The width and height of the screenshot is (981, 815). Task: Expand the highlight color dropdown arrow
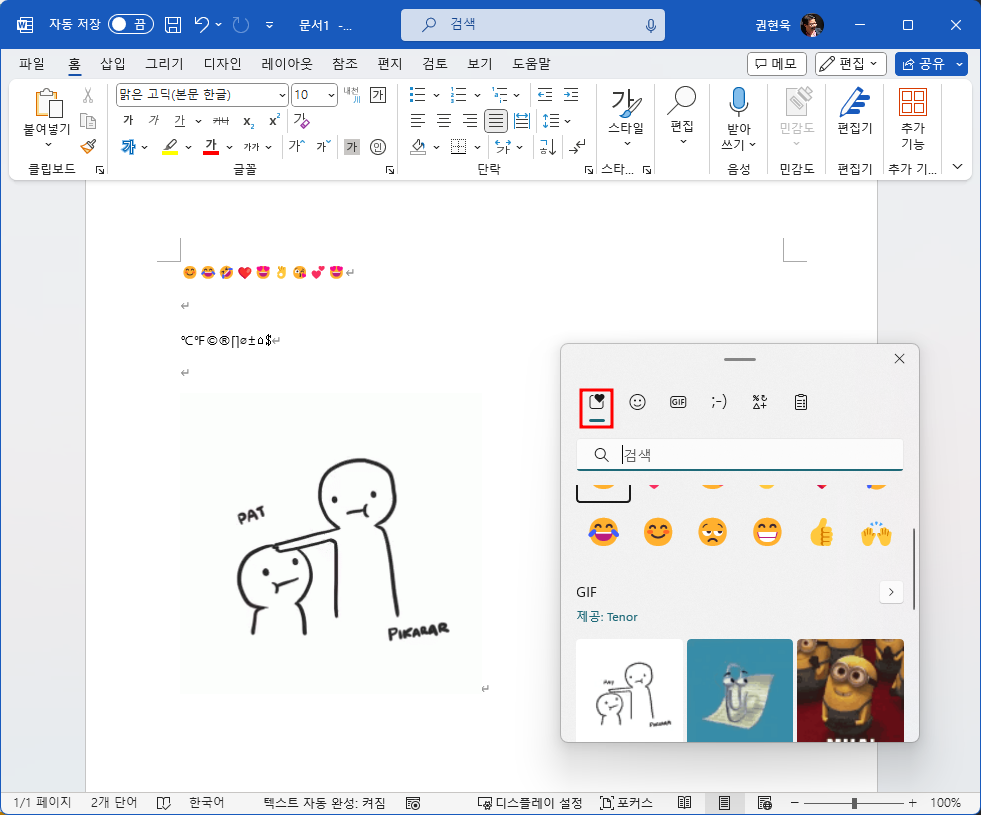(188, 148)
